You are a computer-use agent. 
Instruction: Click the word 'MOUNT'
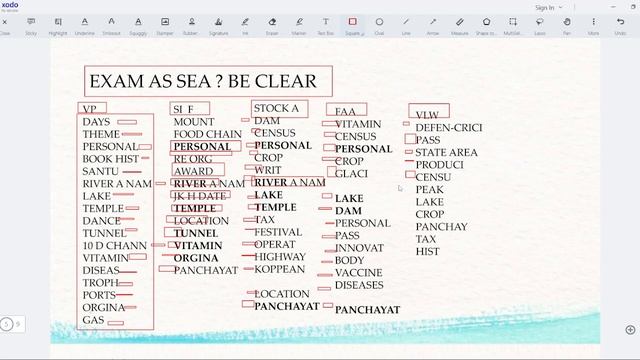[x=194, y=122]
